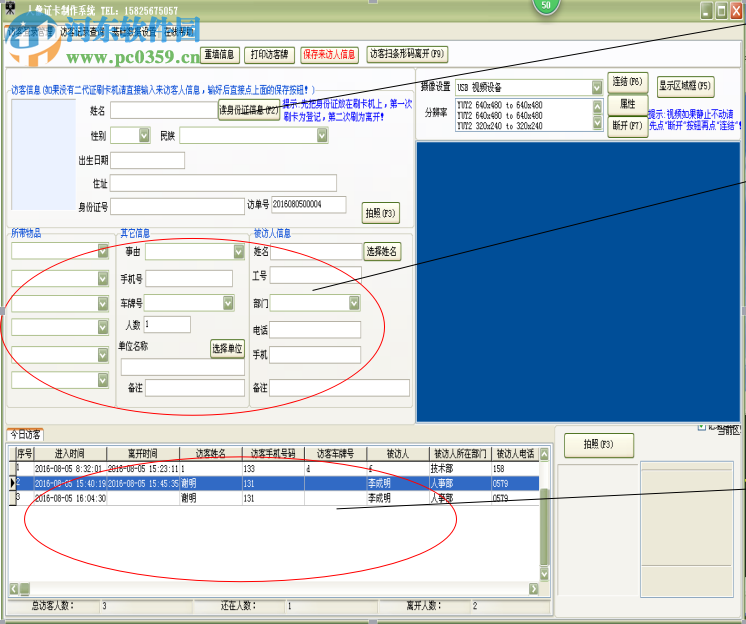The image size is (746, 624).
Task: Expand the 事由 reason dropdown
Action: tap(239, 252)
